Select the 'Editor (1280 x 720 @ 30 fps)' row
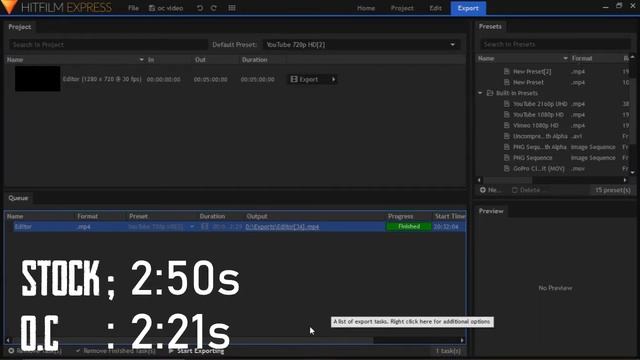 [235, 79]
